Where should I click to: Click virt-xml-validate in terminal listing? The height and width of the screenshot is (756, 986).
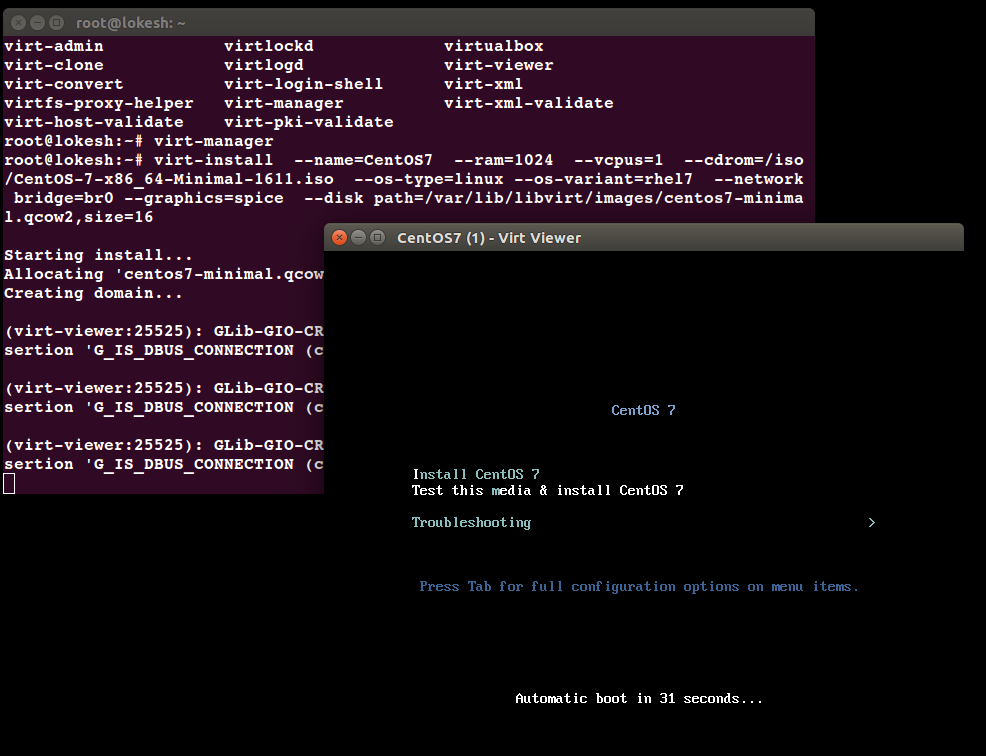528,103
